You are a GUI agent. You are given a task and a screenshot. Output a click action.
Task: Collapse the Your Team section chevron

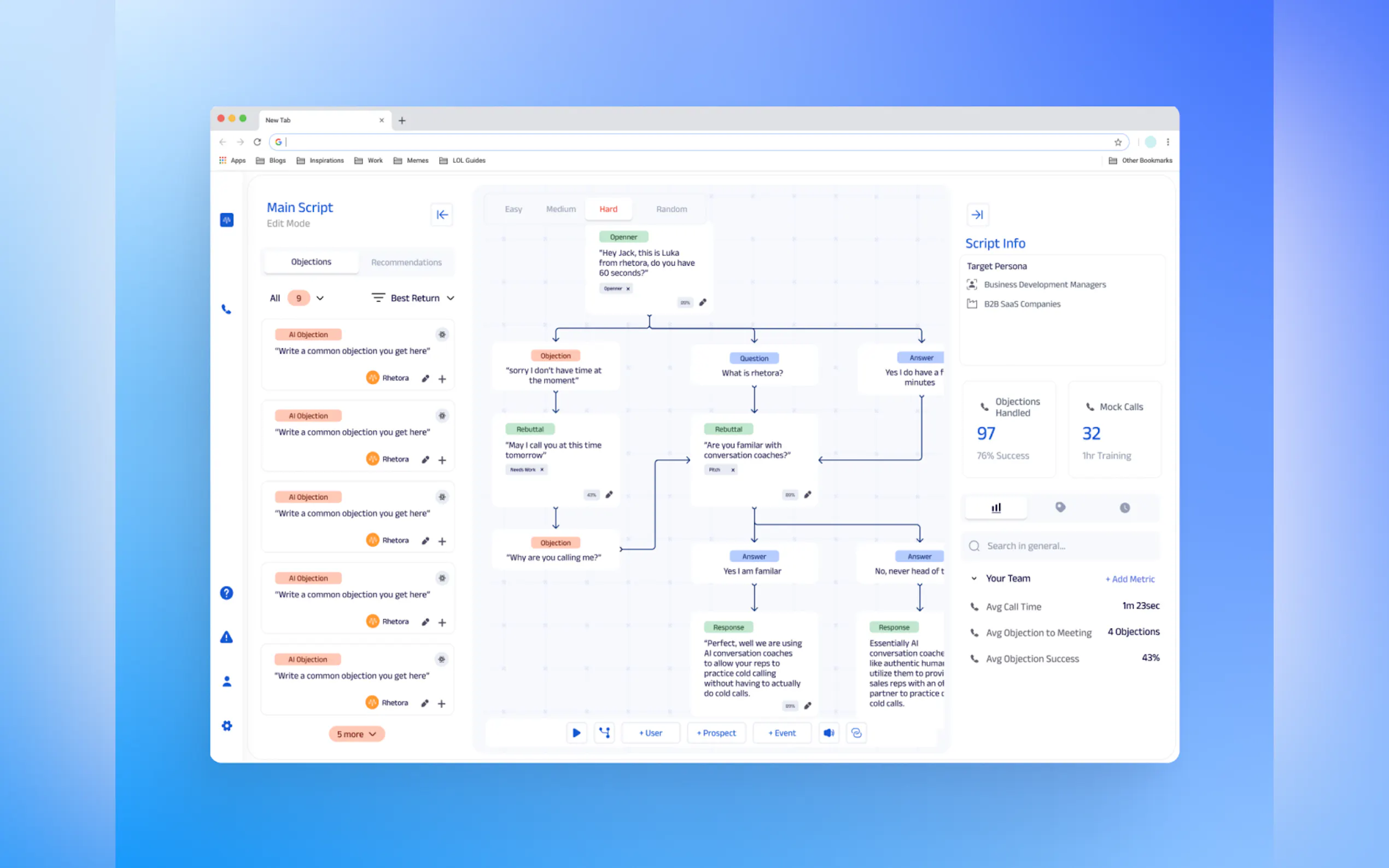[974, 579]
